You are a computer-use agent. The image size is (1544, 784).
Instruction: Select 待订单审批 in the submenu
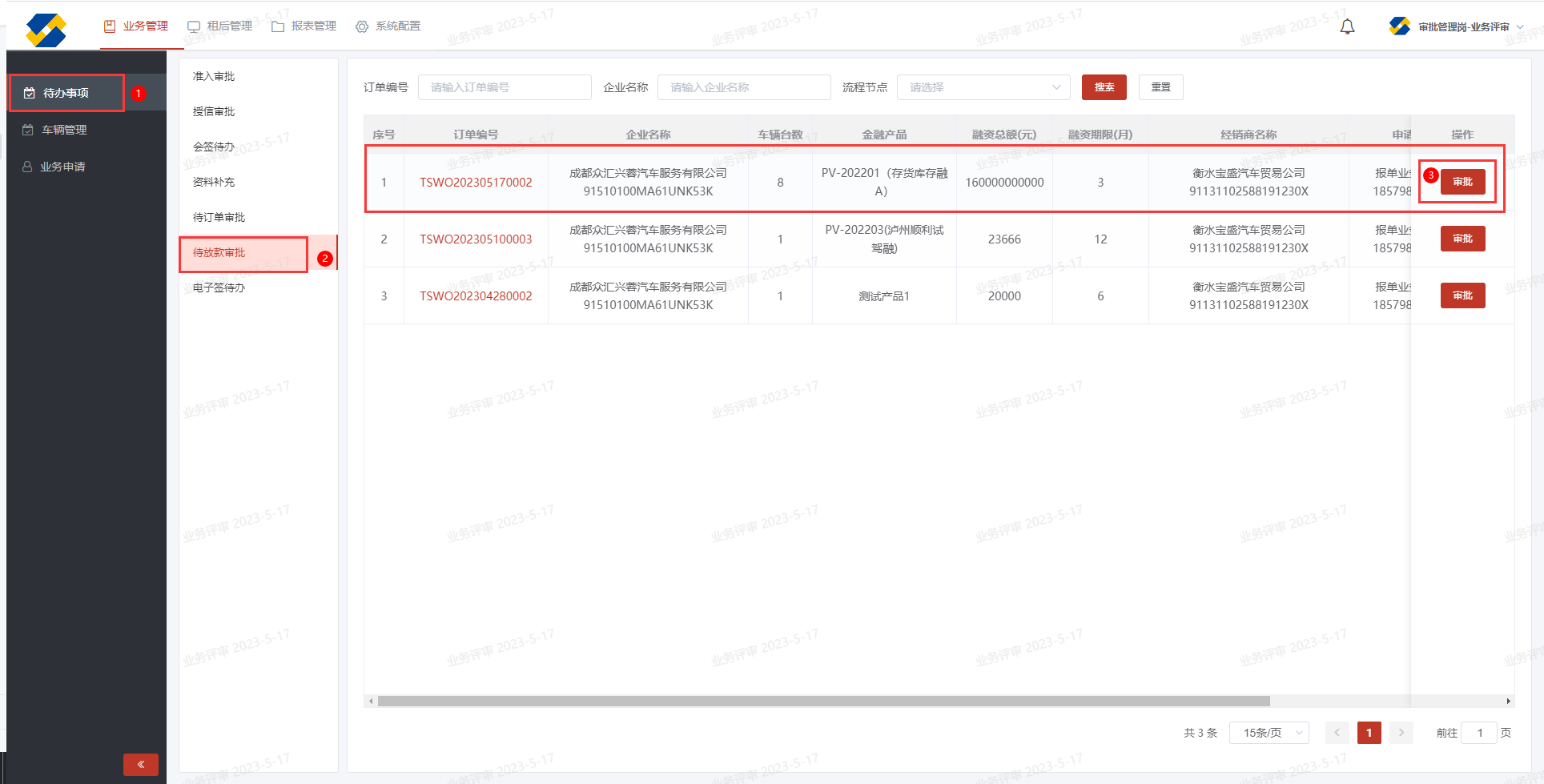coord(219,217)
